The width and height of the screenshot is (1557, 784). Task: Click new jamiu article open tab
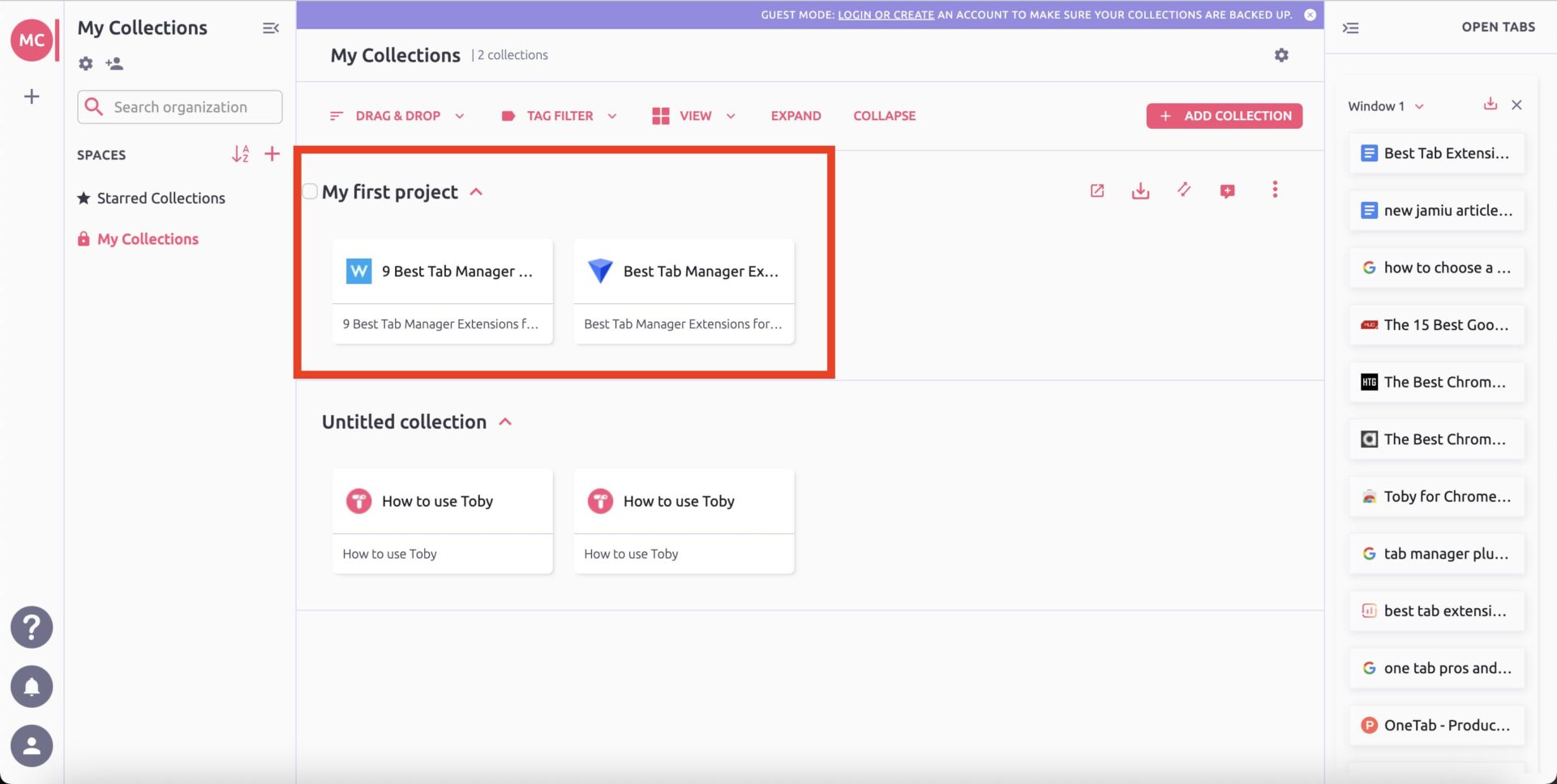[1437, 211]
